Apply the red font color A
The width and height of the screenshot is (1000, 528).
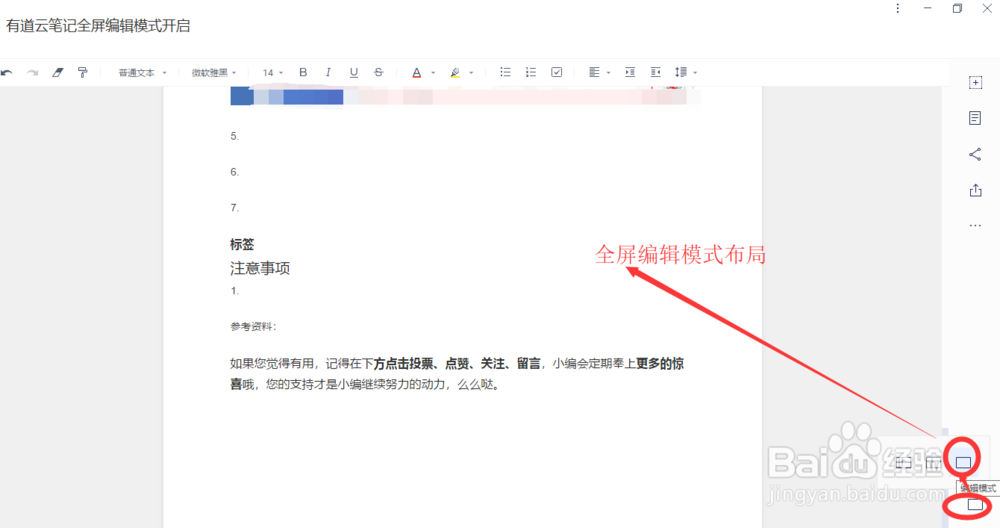click(x=416, y=73)
